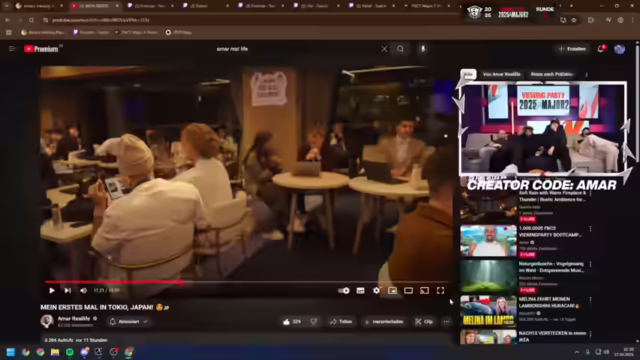Toggle the autoplay switch in player
The width and height of the screenshot is (640, 360).
pyautogui.click(x=344, y=291)
